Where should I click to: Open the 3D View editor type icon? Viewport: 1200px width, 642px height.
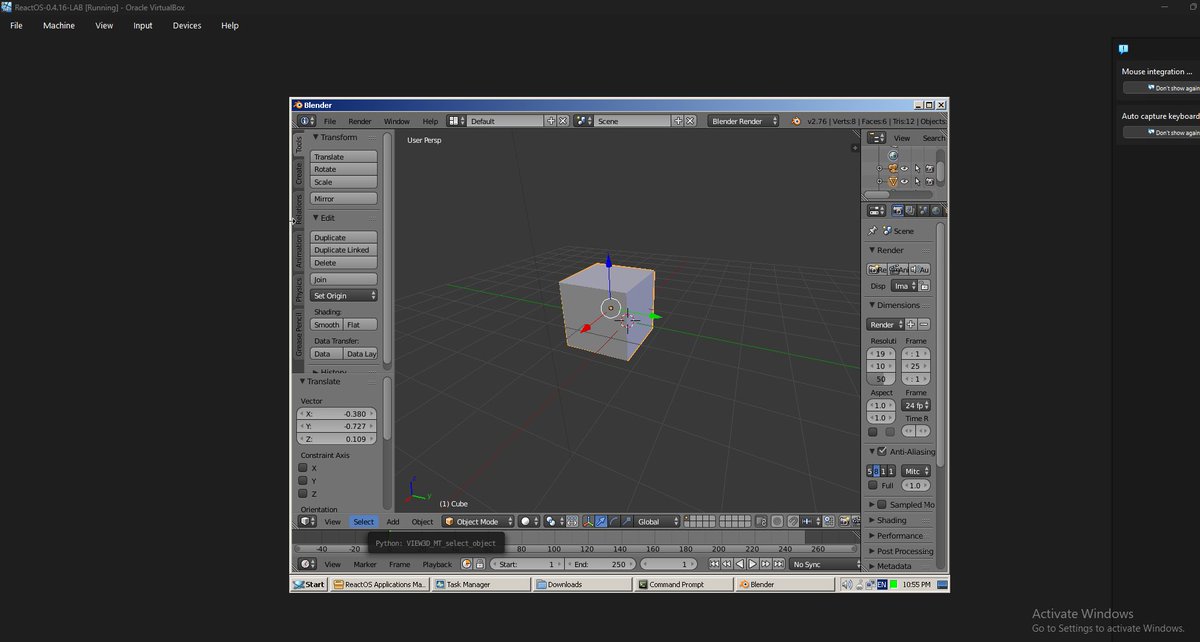307,521
